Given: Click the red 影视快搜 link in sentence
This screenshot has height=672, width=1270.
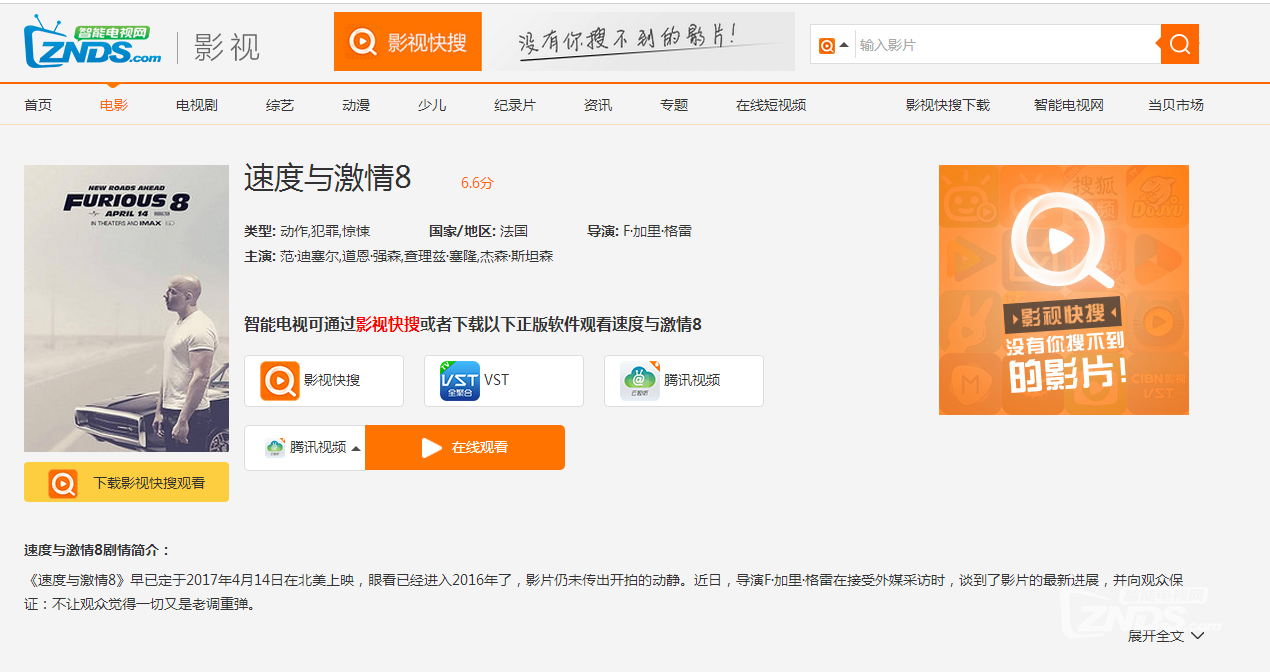Looking at the screenshot, I should point(388,324).
